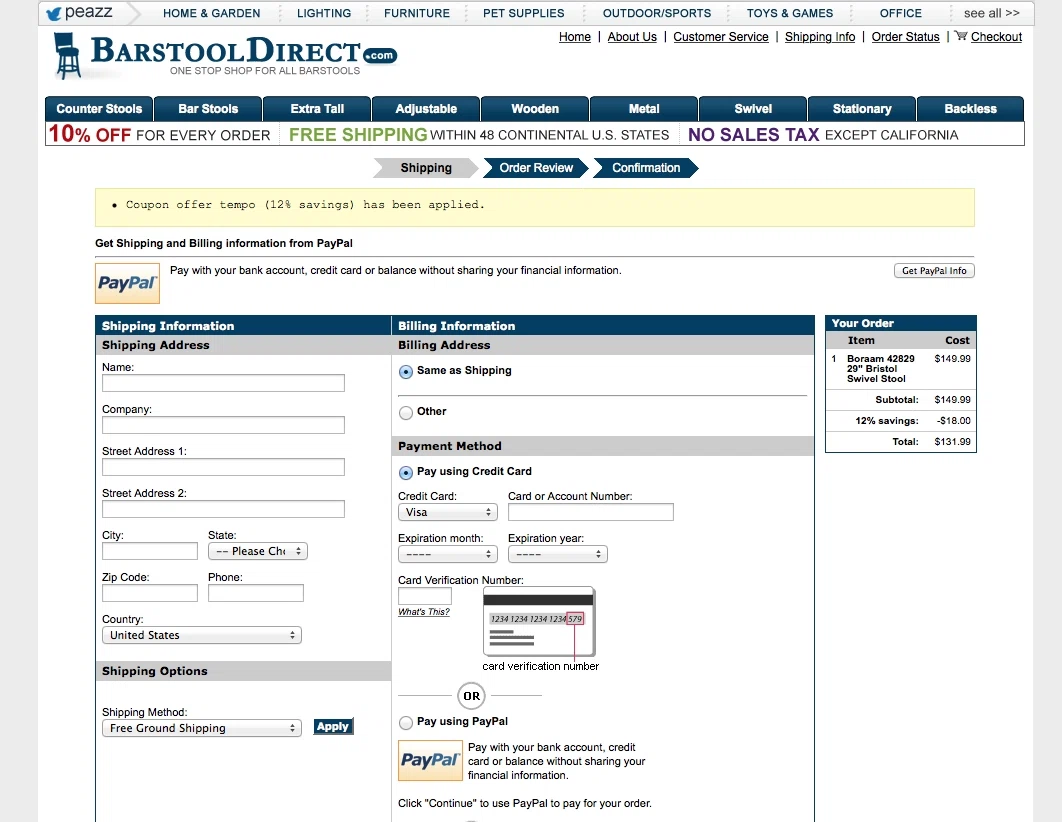Go to Lighting category
This screenshot has width=1062, height=822.
324,13
